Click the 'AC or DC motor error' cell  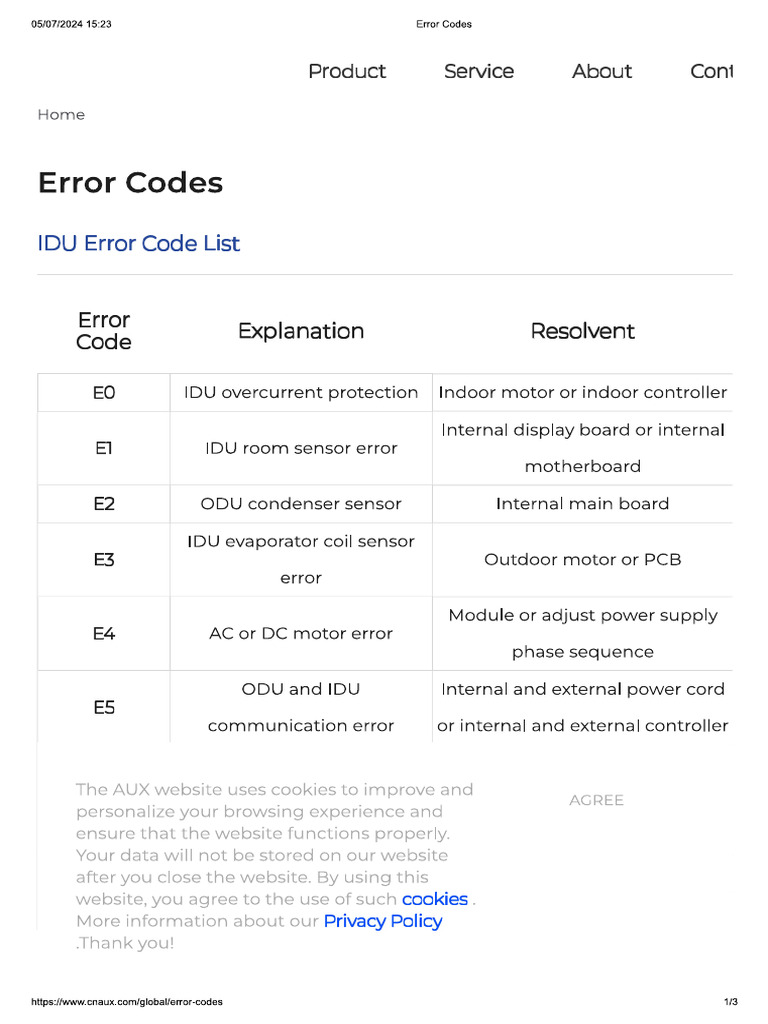[x=301, y=634]
